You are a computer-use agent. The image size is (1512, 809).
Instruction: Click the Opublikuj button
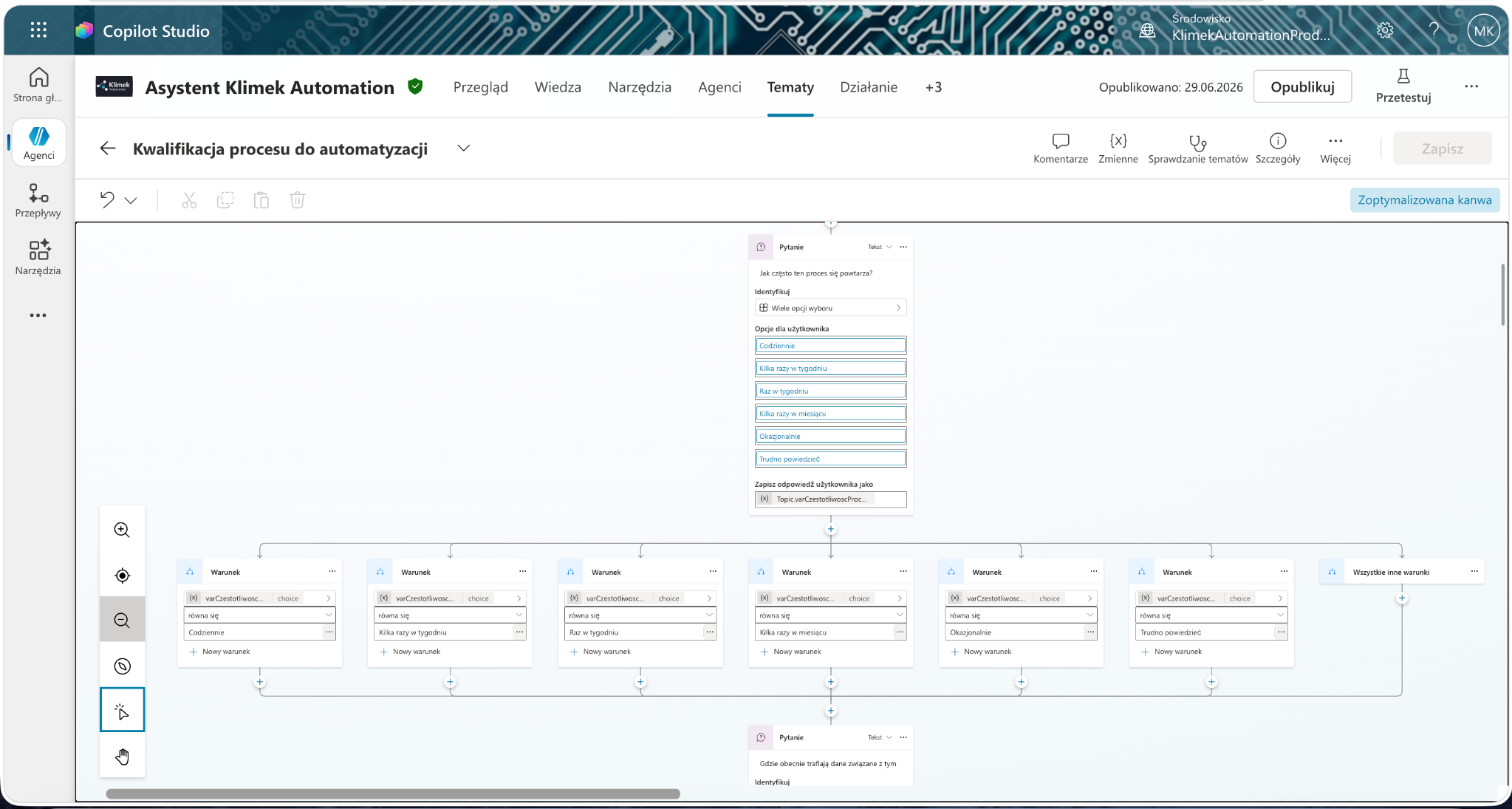[x=1302, y=87]
